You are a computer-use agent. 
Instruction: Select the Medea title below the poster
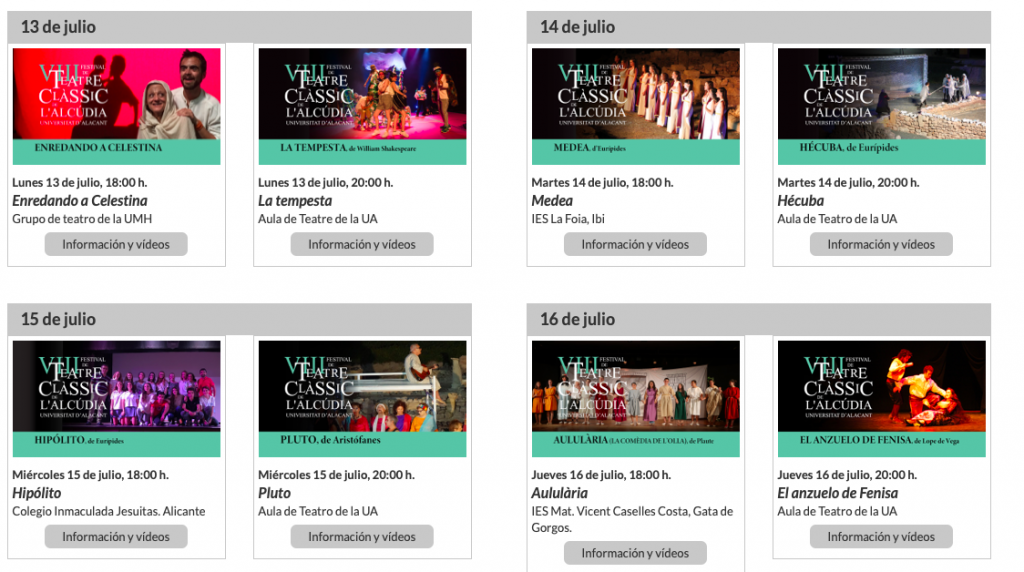(x=552, y=200)
